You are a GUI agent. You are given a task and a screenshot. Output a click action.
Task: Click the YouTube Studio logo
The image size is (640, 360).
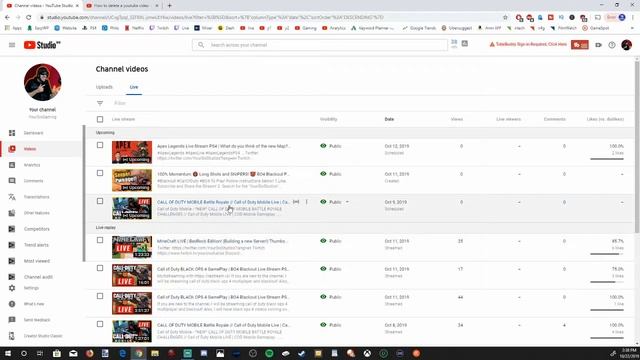(42, 45)
